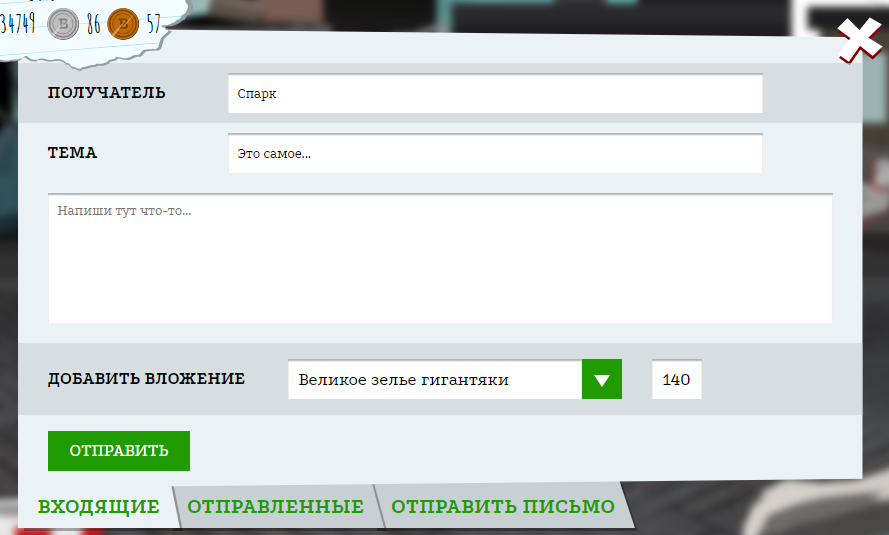
Task: Switch to the ОТПРАВЛЕННЫЕ tab
Action: click(x=276, y=506)
